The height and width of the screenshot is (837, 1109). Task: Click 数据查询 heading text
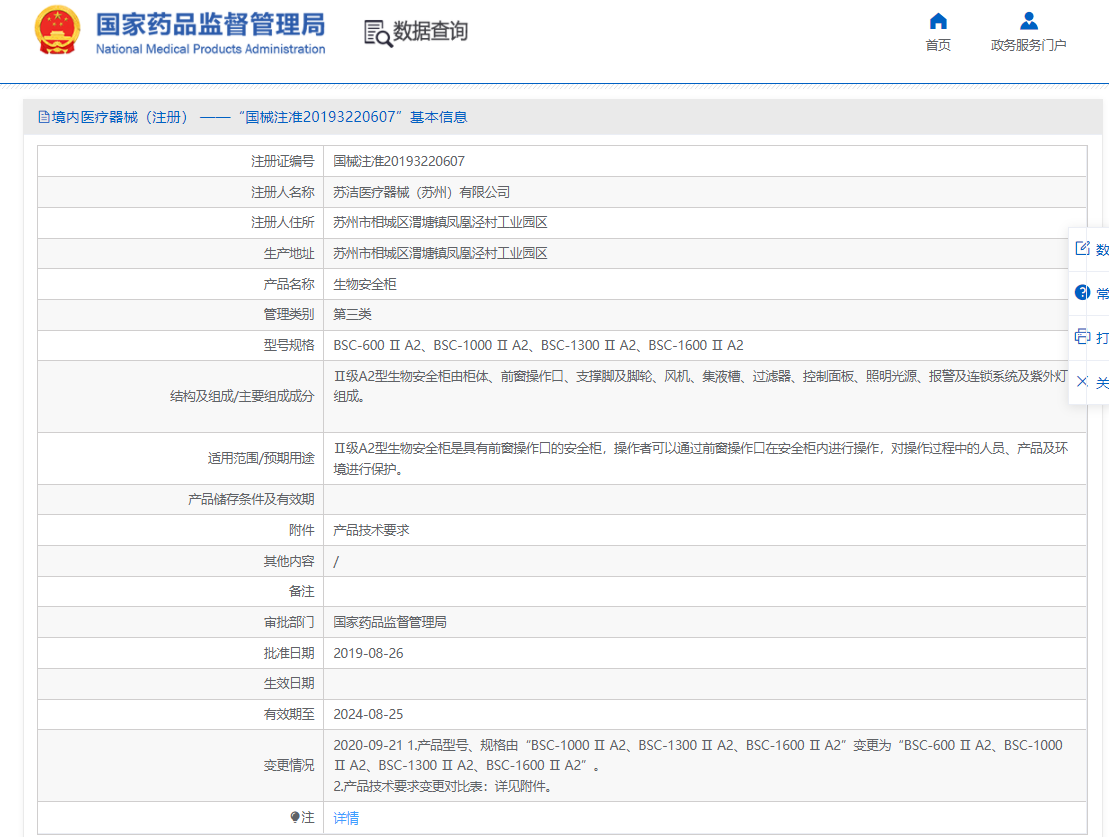[x=430, y=31]
